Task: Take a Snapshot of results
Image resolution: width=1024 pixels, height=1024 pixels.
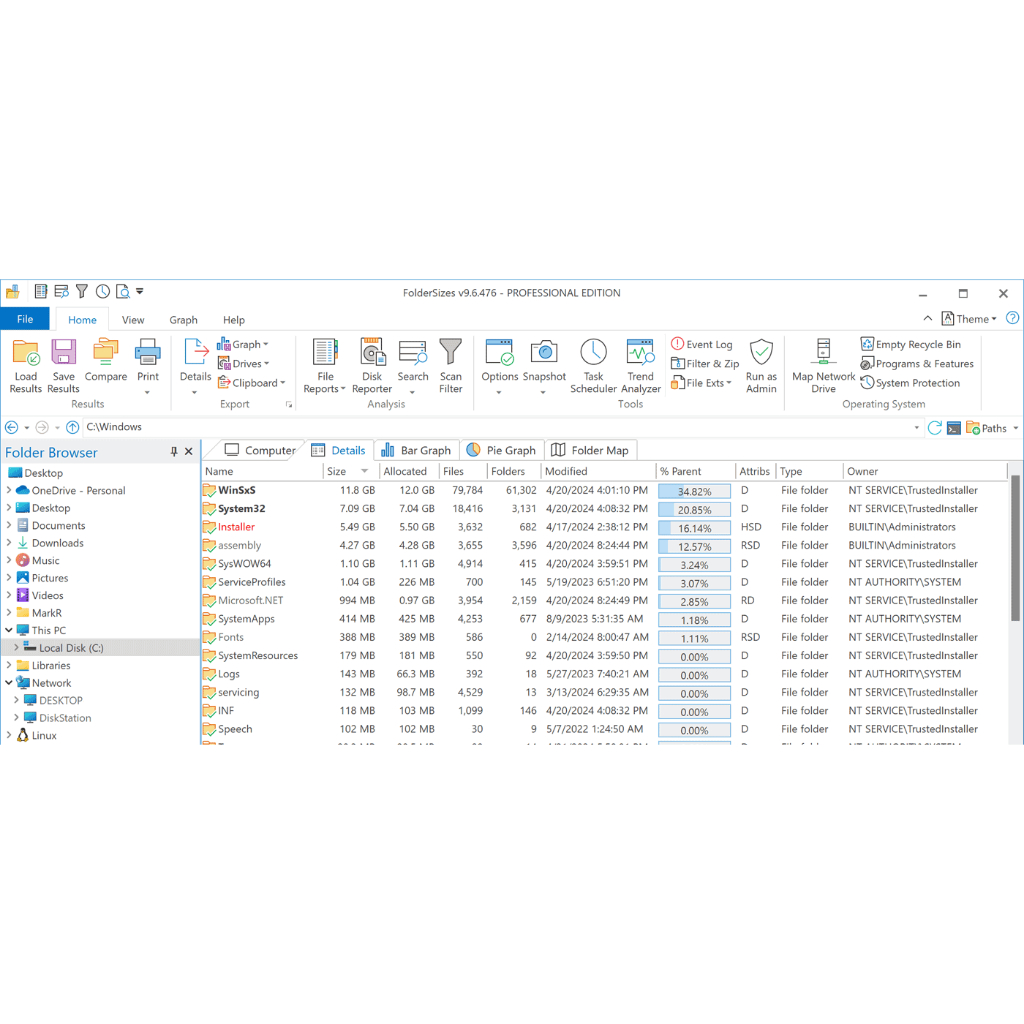Action: click(544, 364)
